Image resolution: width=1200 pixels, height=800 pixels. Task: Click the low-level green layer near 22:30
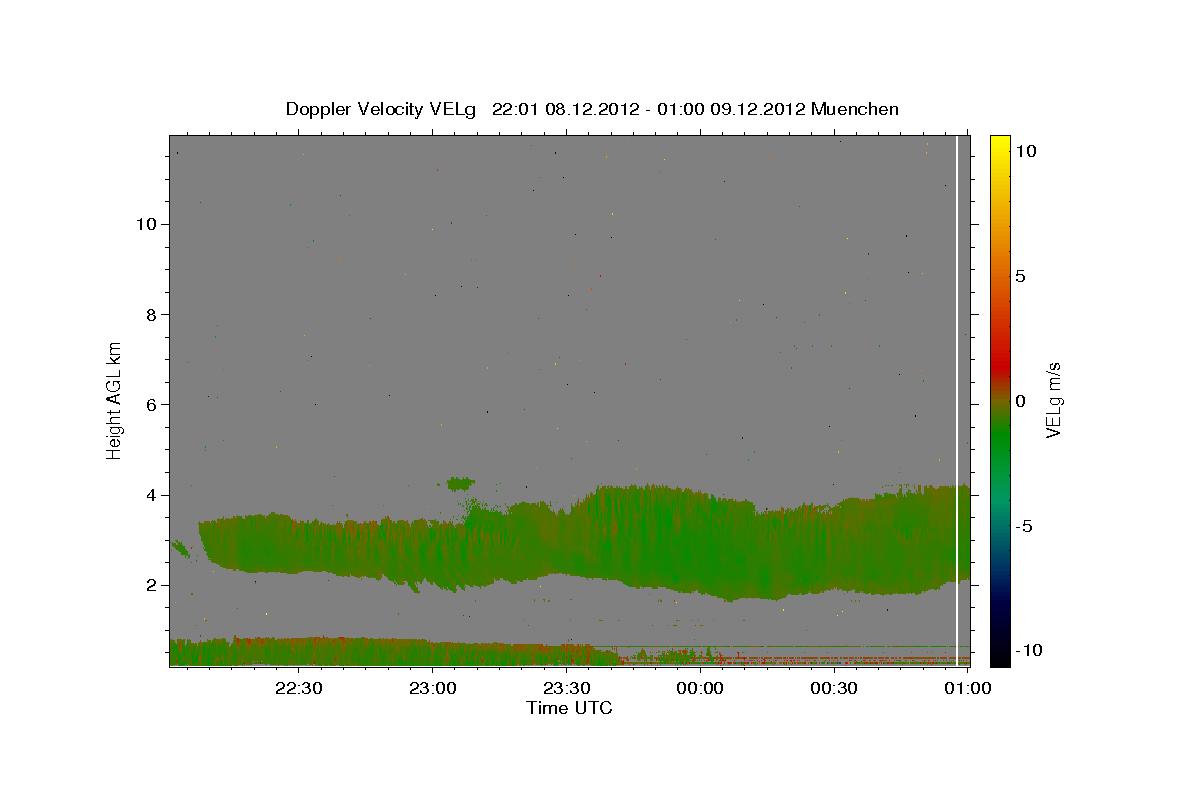(299, 651)
